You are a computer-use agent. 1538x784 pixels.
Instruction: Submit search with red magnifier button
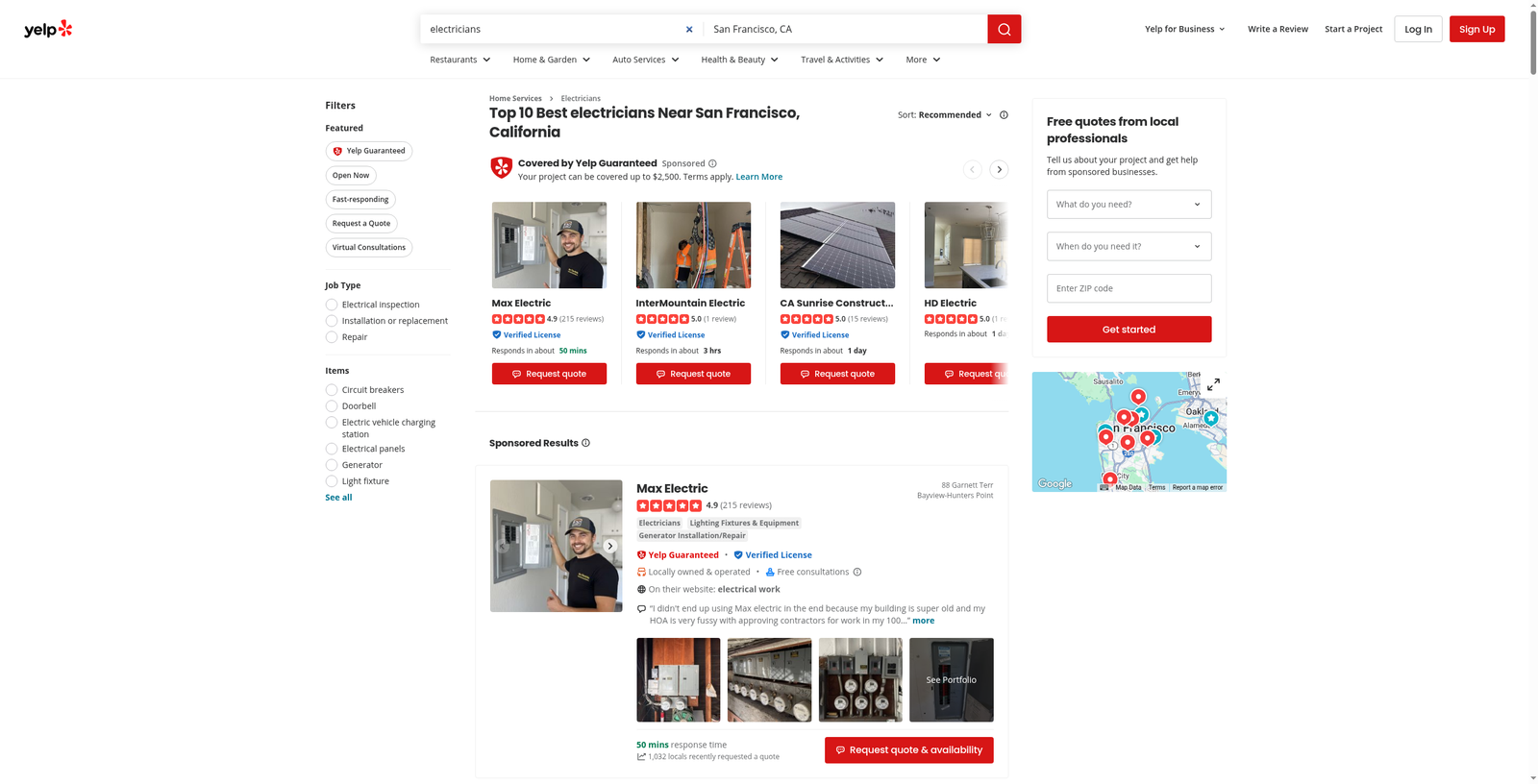1004,29
